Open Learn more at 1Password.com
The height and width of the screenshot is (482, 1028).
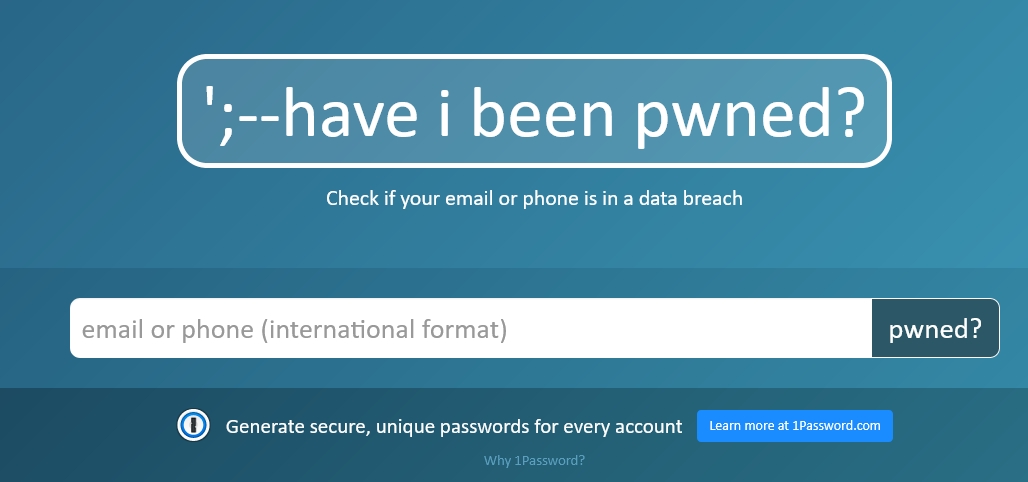tap(795, 426)
